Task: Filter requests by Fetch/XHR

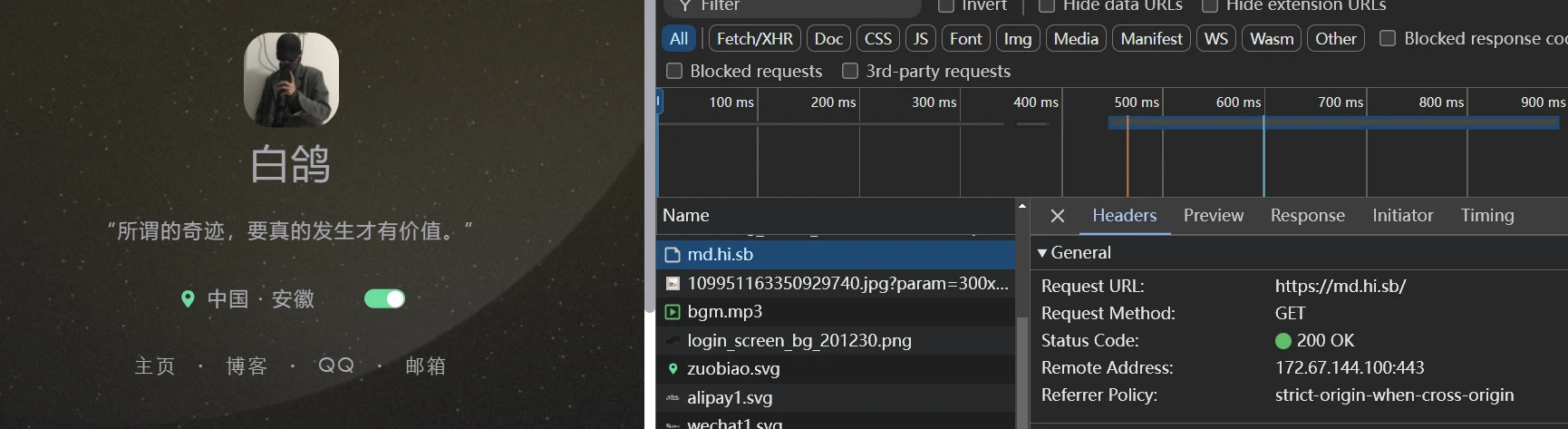Action: pos(754,38)
